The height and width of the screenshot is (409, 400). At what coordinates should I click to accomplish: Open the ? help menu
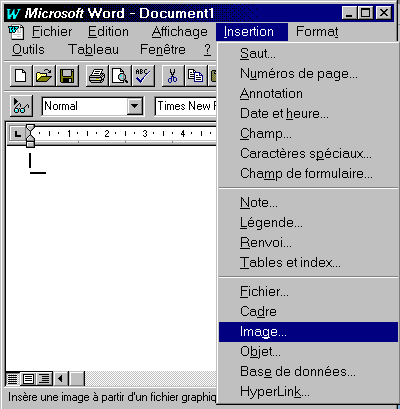(x=207, y=50)
